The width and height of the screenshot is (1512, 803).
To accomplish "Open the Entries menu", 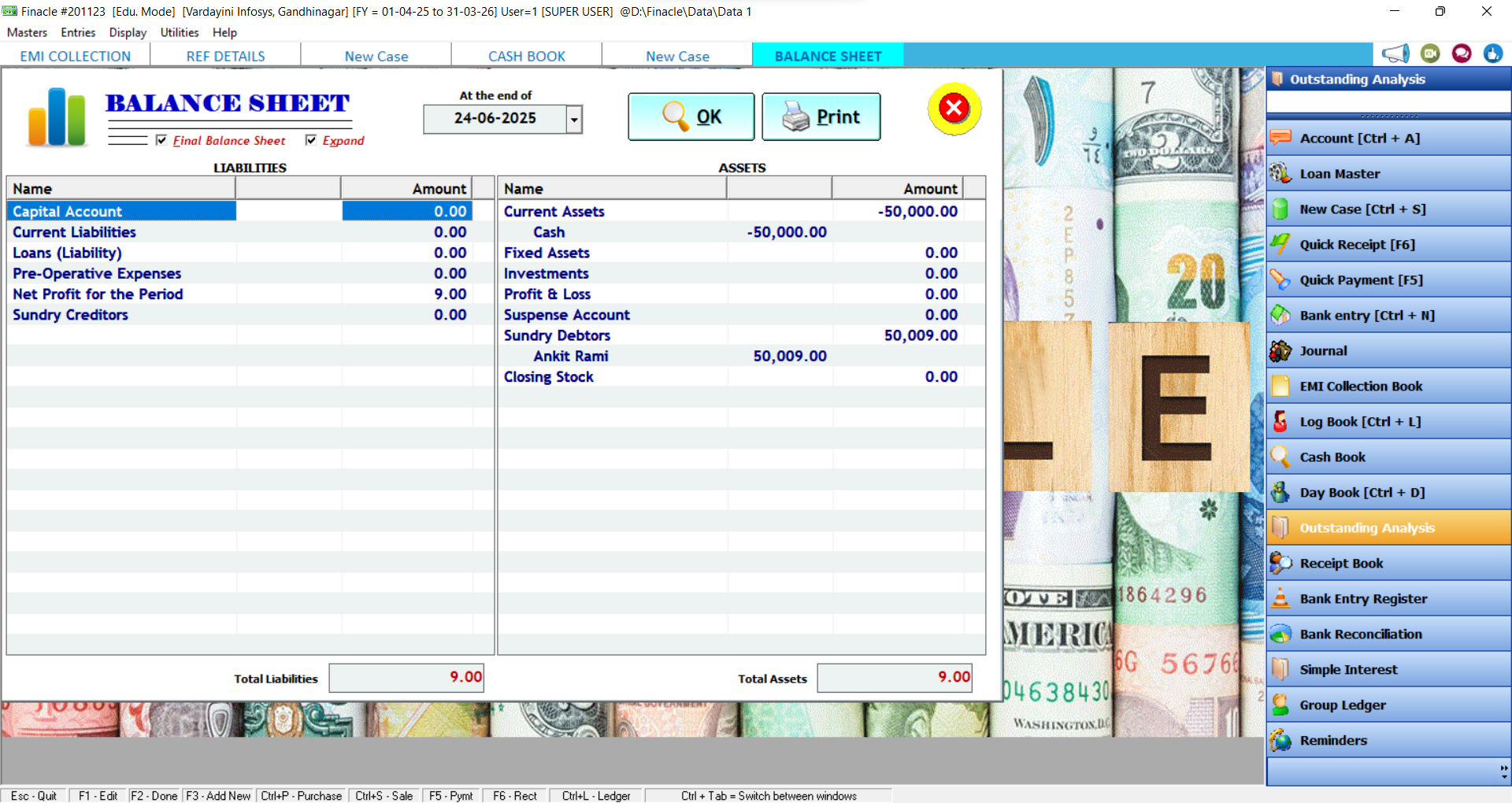I will [78, 32].
